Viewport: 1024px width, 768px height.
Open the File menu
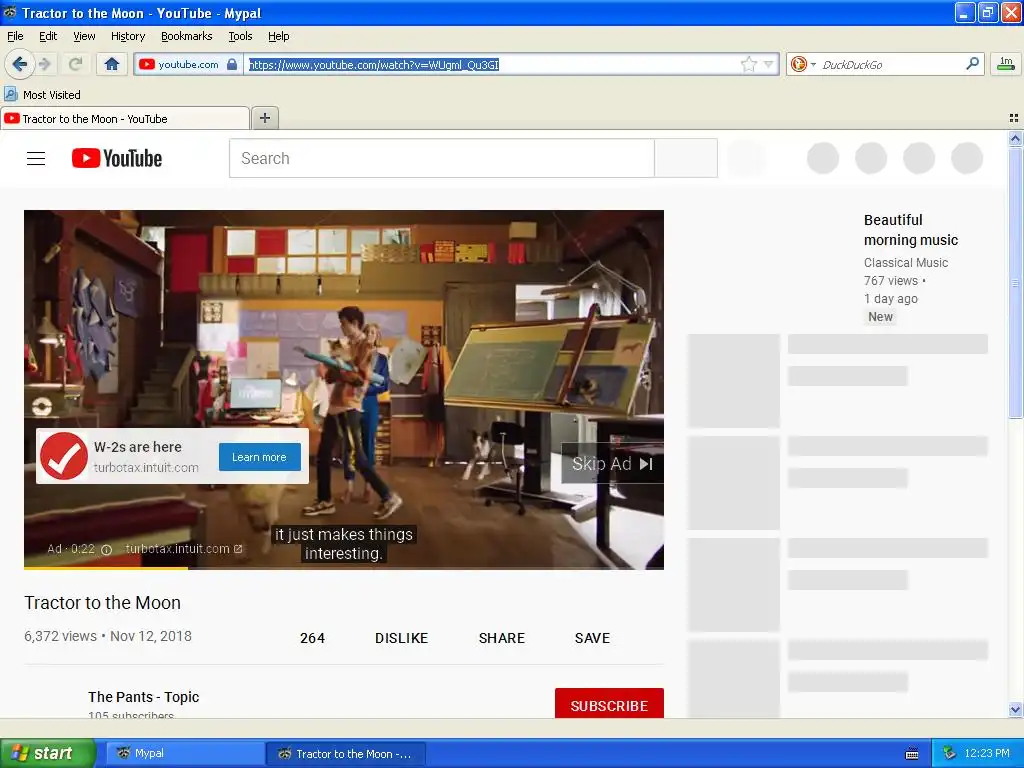tap(15, 36)
